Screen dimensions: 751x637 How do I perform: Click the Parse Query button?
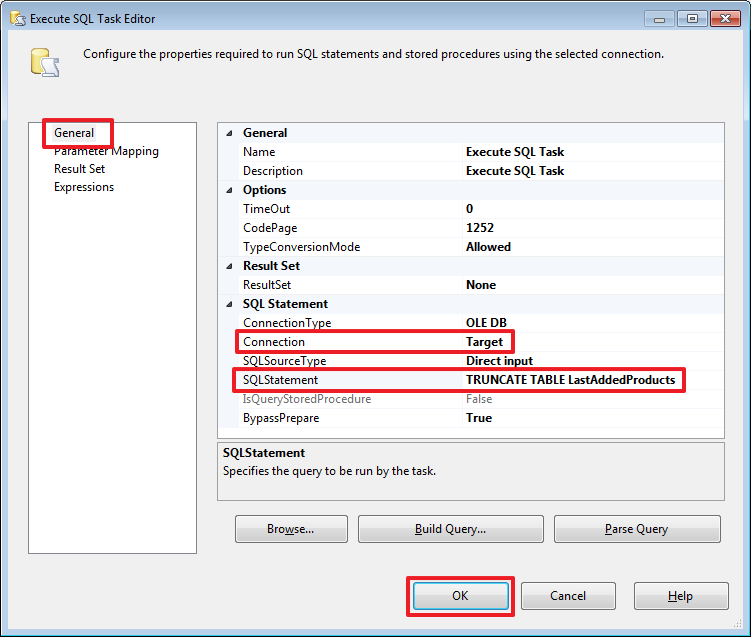coord(637,529)
